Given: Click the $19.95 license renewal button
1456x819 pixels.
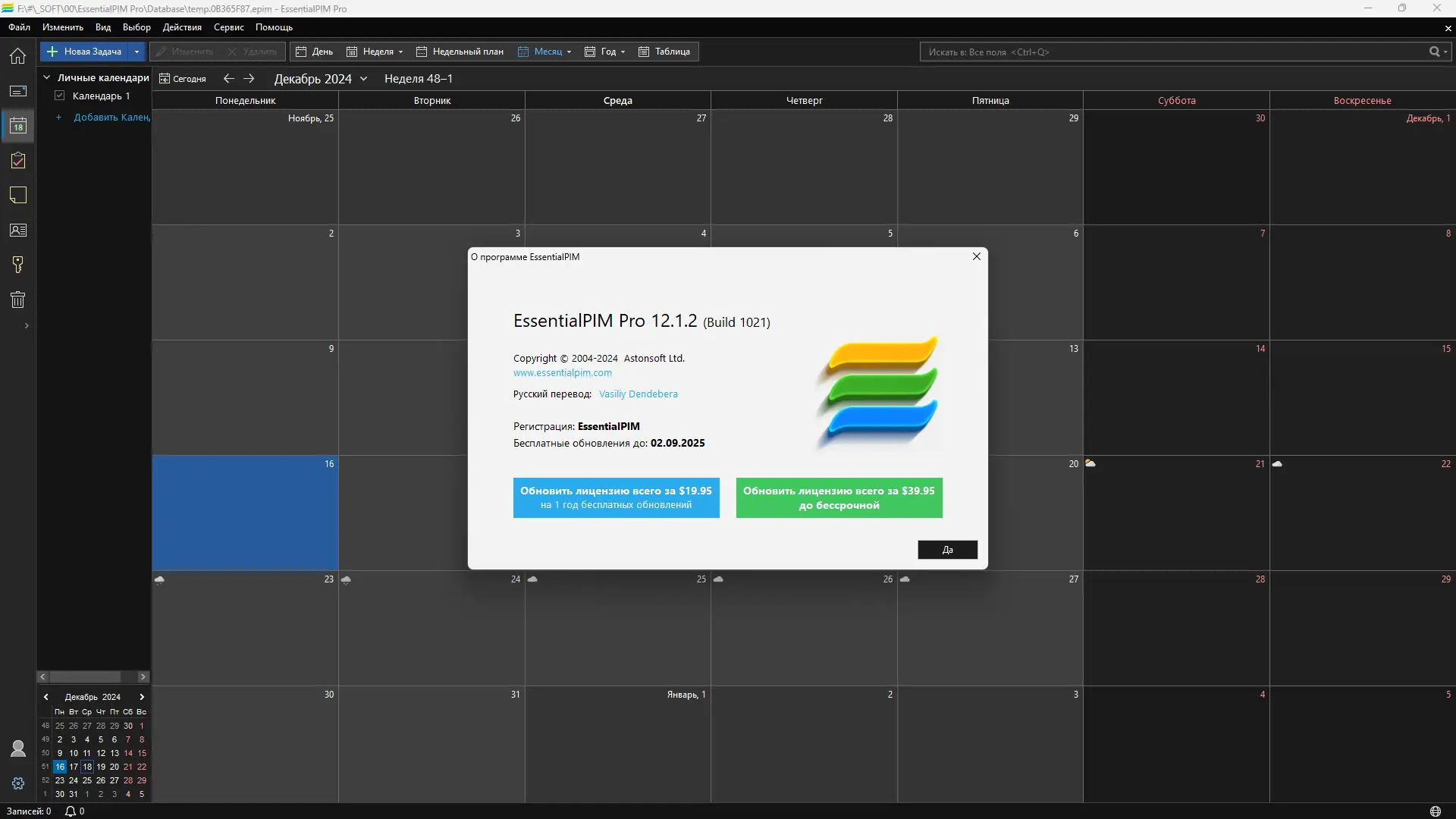Looking at the screenshot, I should [616, 497].
